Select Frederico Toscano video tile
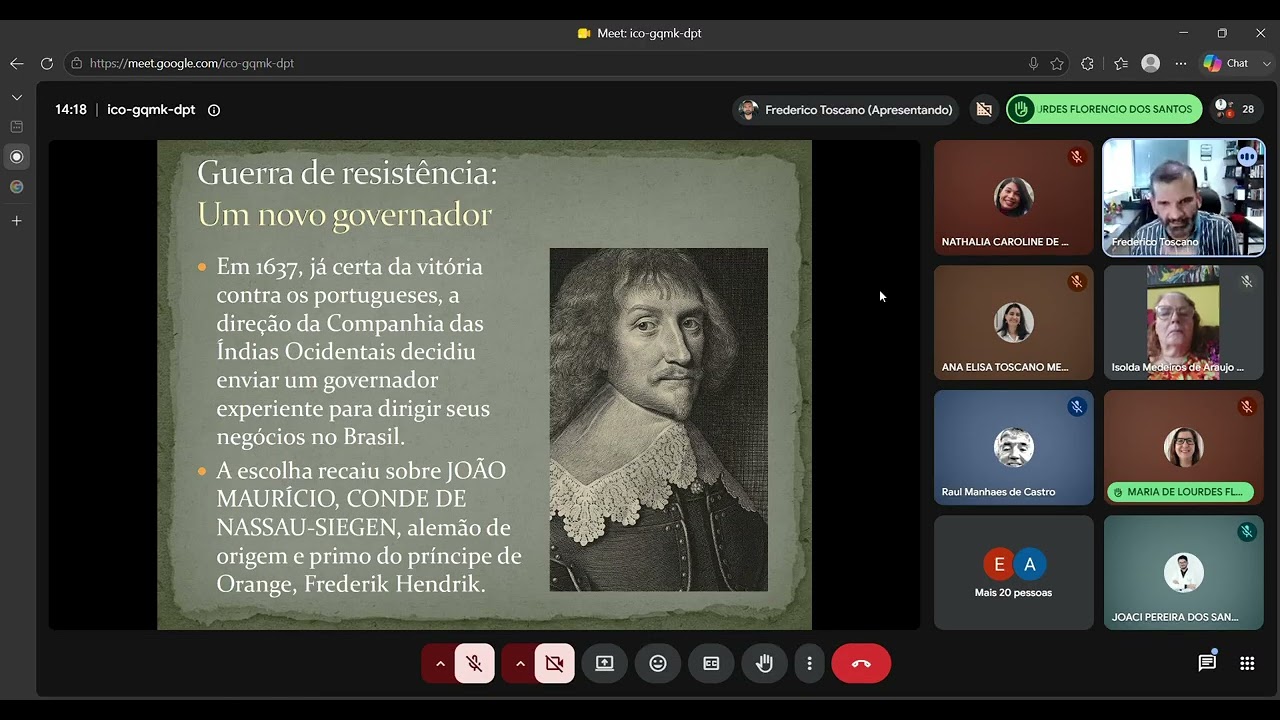This screenshot has height=720, width=1280. 1183,198
